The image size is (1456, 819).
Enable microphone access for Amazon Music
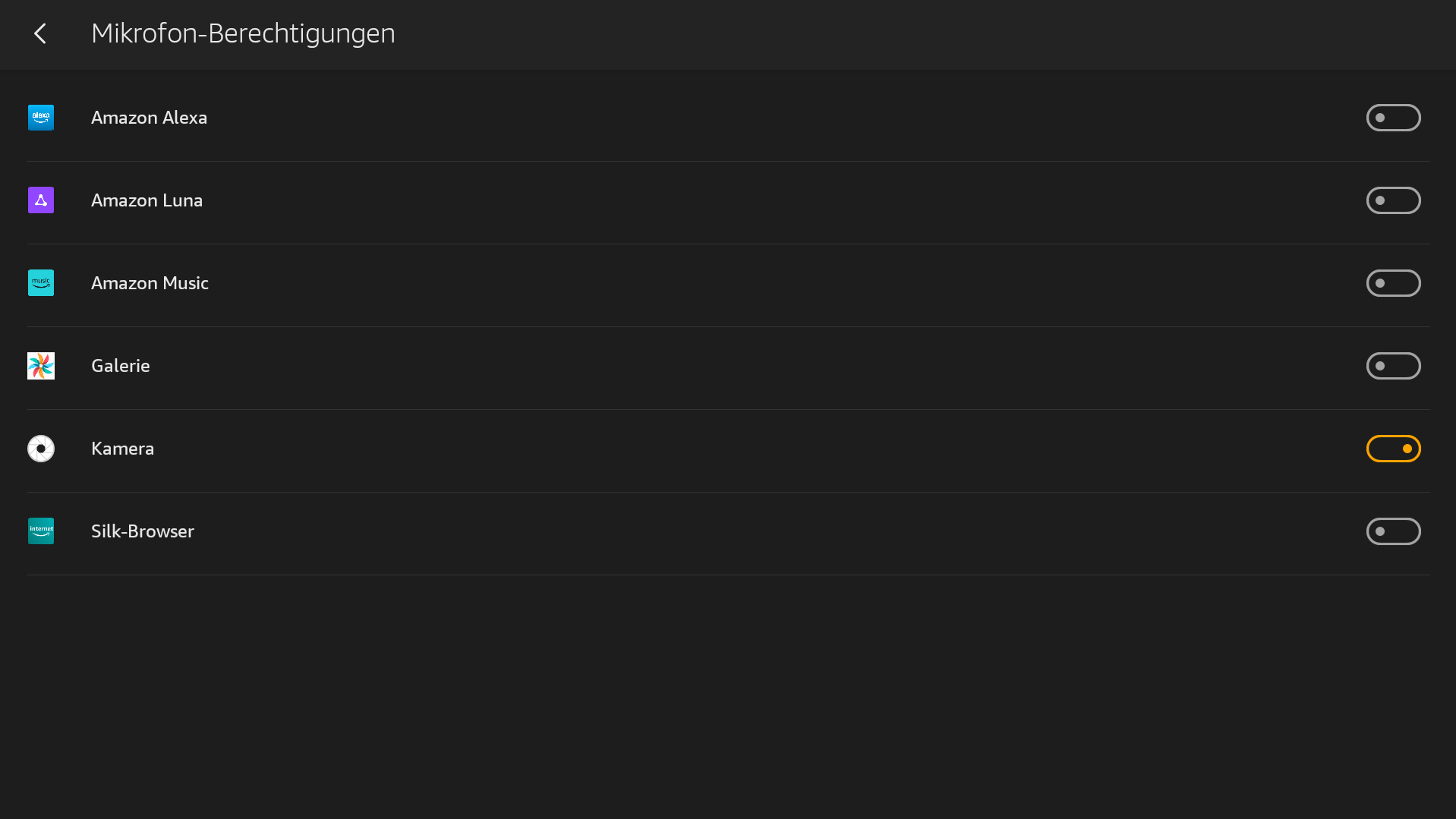click(x=1393, y=283)
